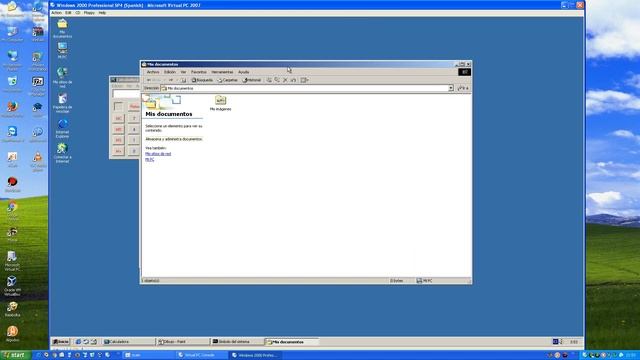Click Mis documentos taskbar button
This screenshot has height=360, width=640.
click(291, 342)
